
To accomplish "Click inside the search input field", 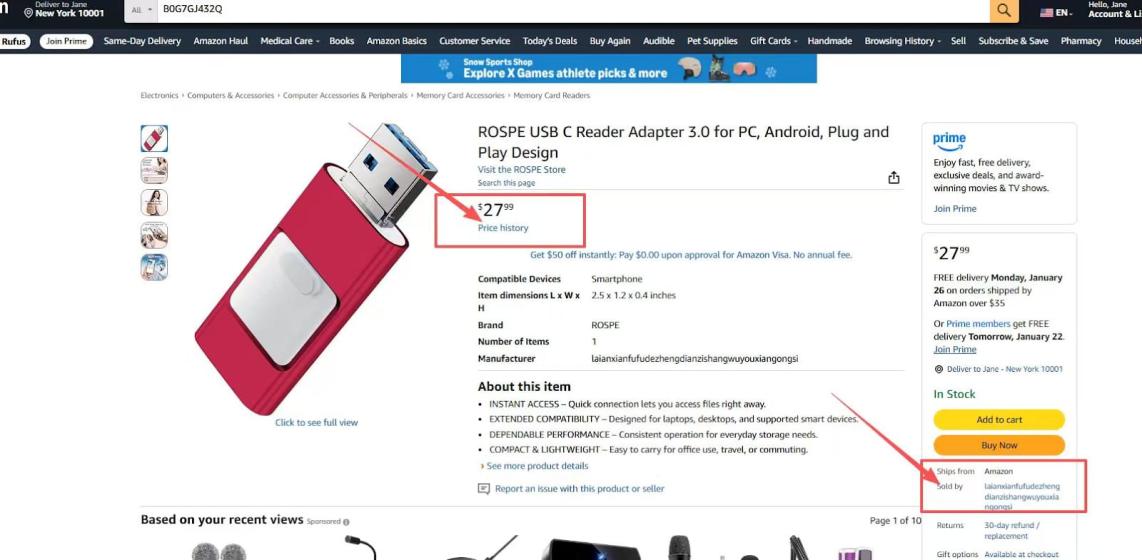I will coord(573,10).
